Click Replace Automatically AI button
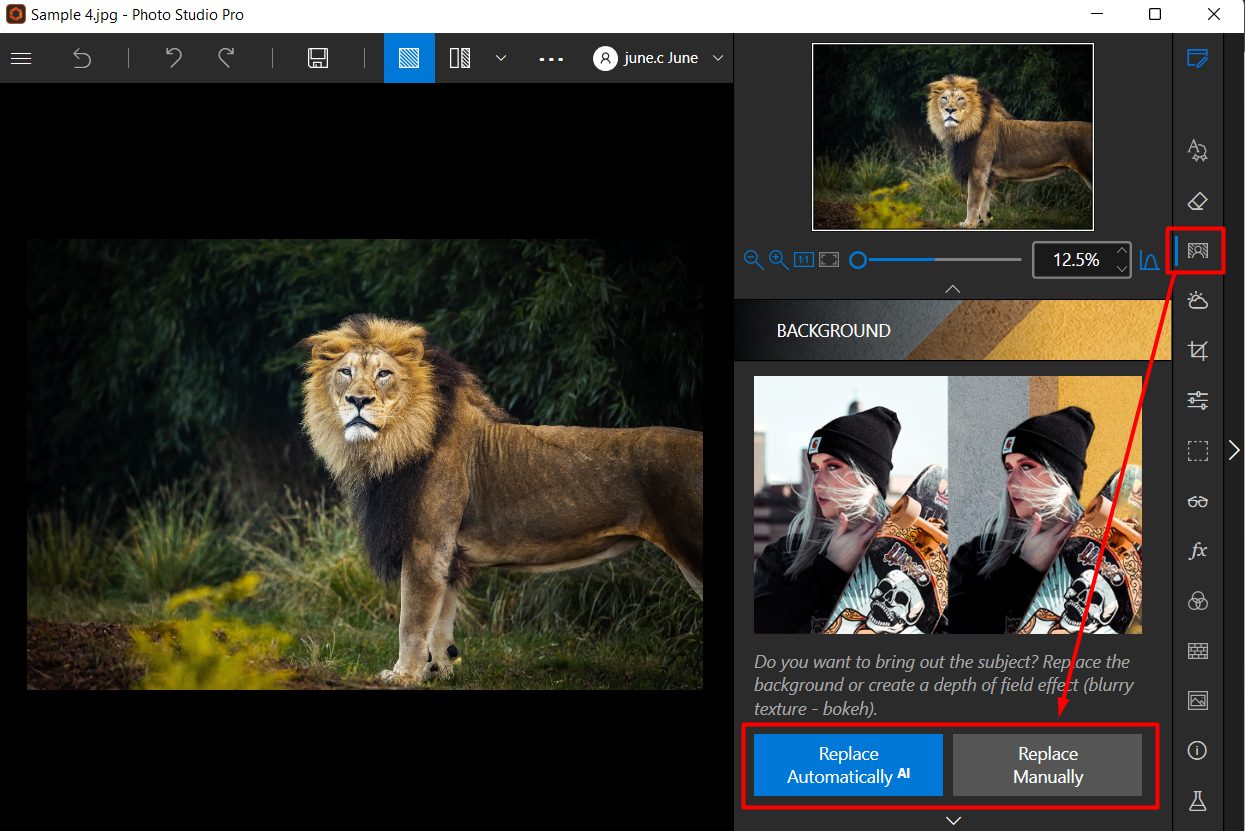 848,765
